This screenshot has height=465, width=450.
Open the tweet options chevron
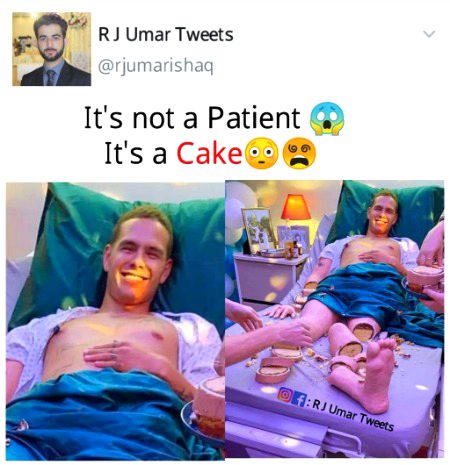pos(429,34)
